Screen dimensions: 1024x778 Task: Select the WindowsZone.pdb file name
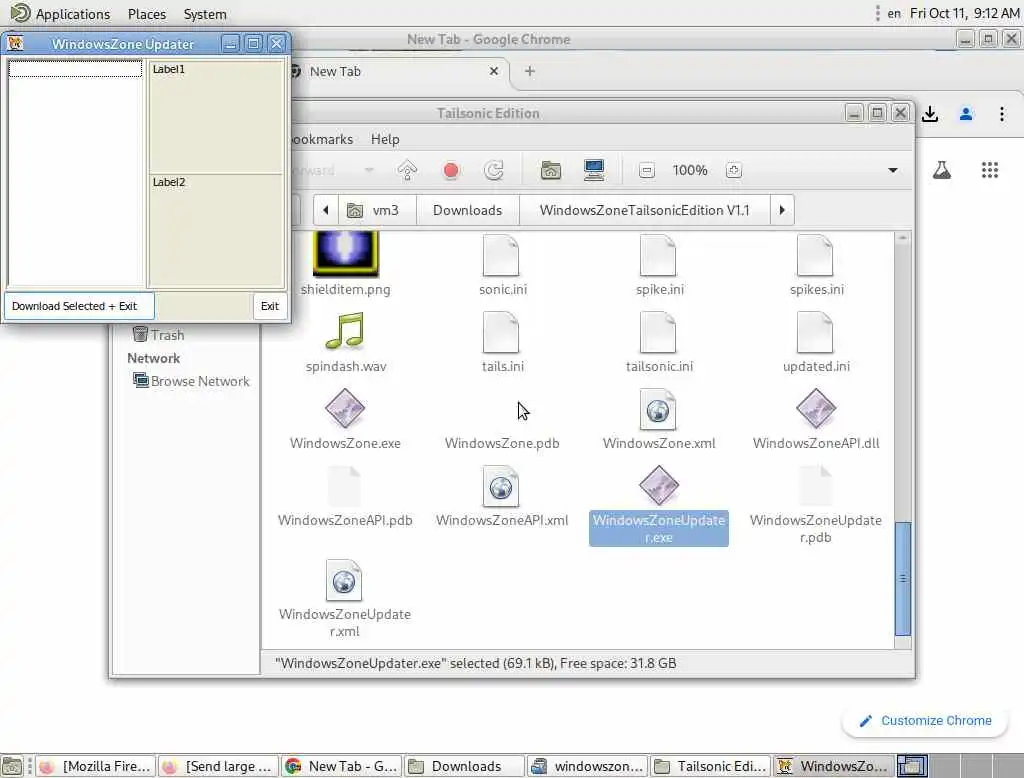(502, 444)
